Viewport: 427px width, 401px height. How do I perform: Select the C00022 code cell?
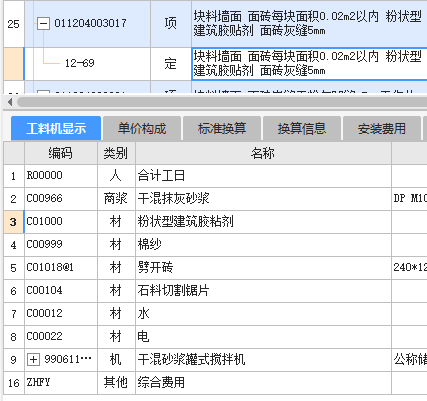click(x=61, y=337)
